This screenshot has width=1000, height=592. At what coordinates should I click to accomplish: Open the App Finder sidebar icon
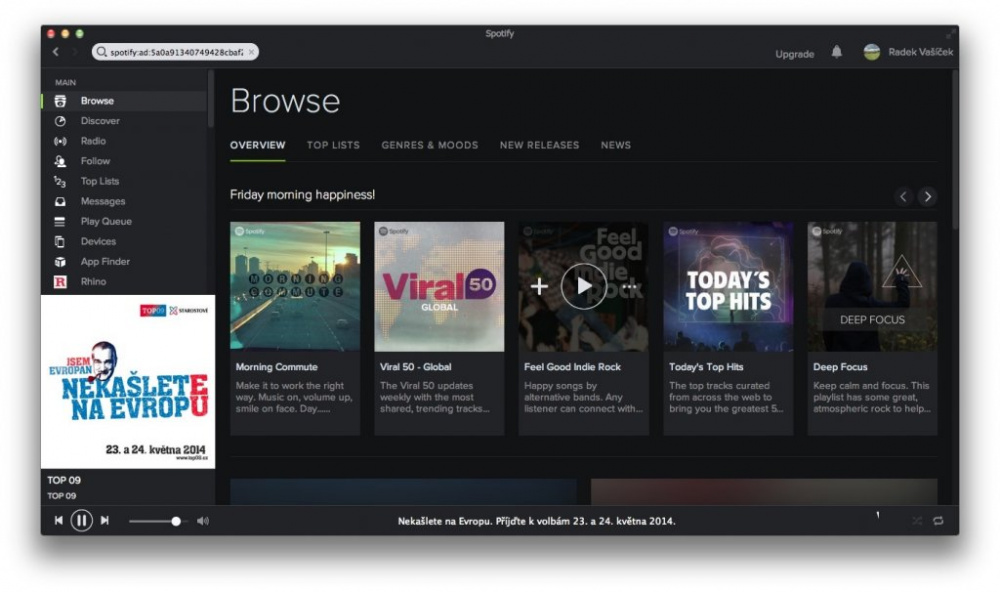coord(60,262)
